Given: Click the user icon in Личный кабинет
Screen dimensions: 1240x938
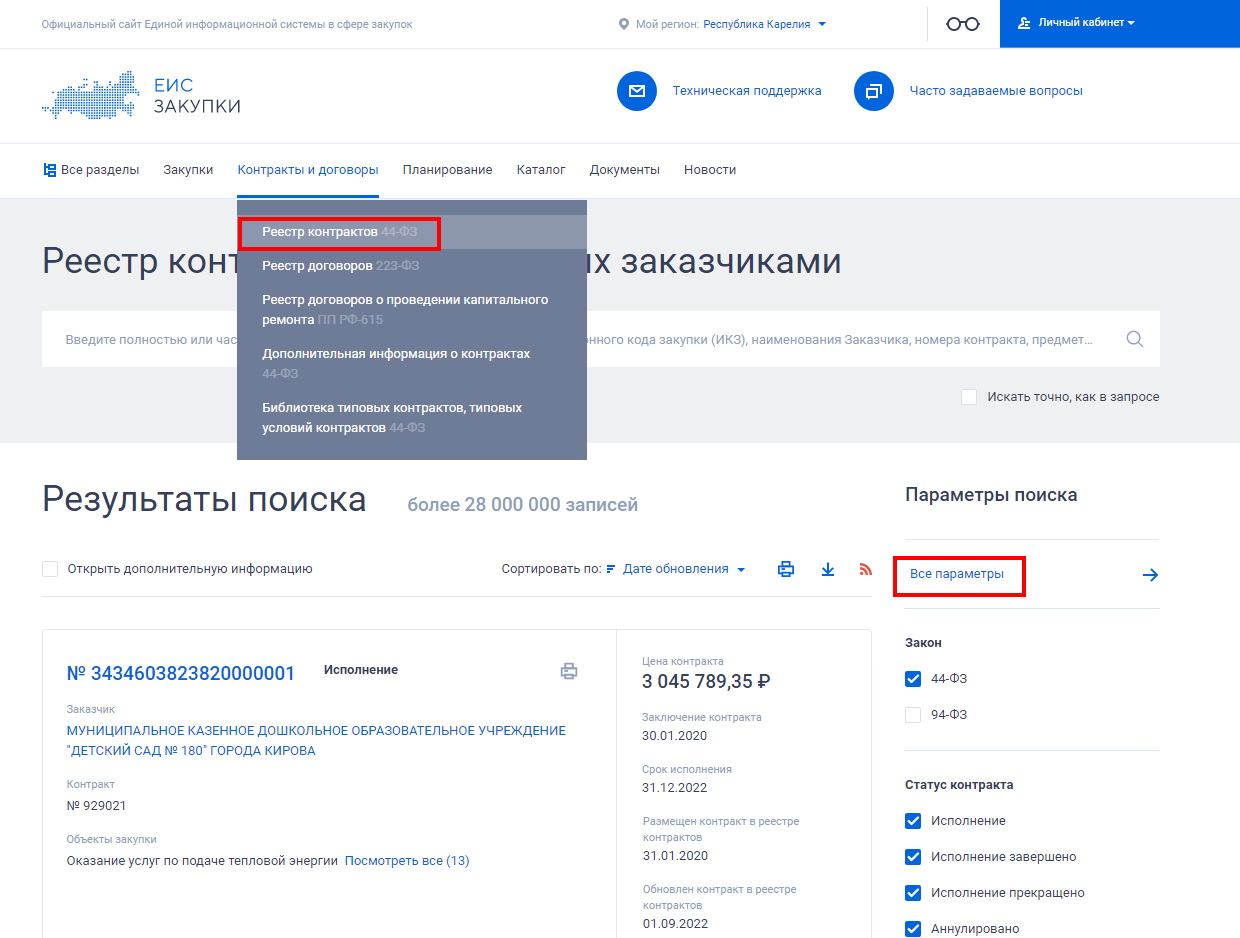Looking at the screenshot, I should [x=1024, y=23].
